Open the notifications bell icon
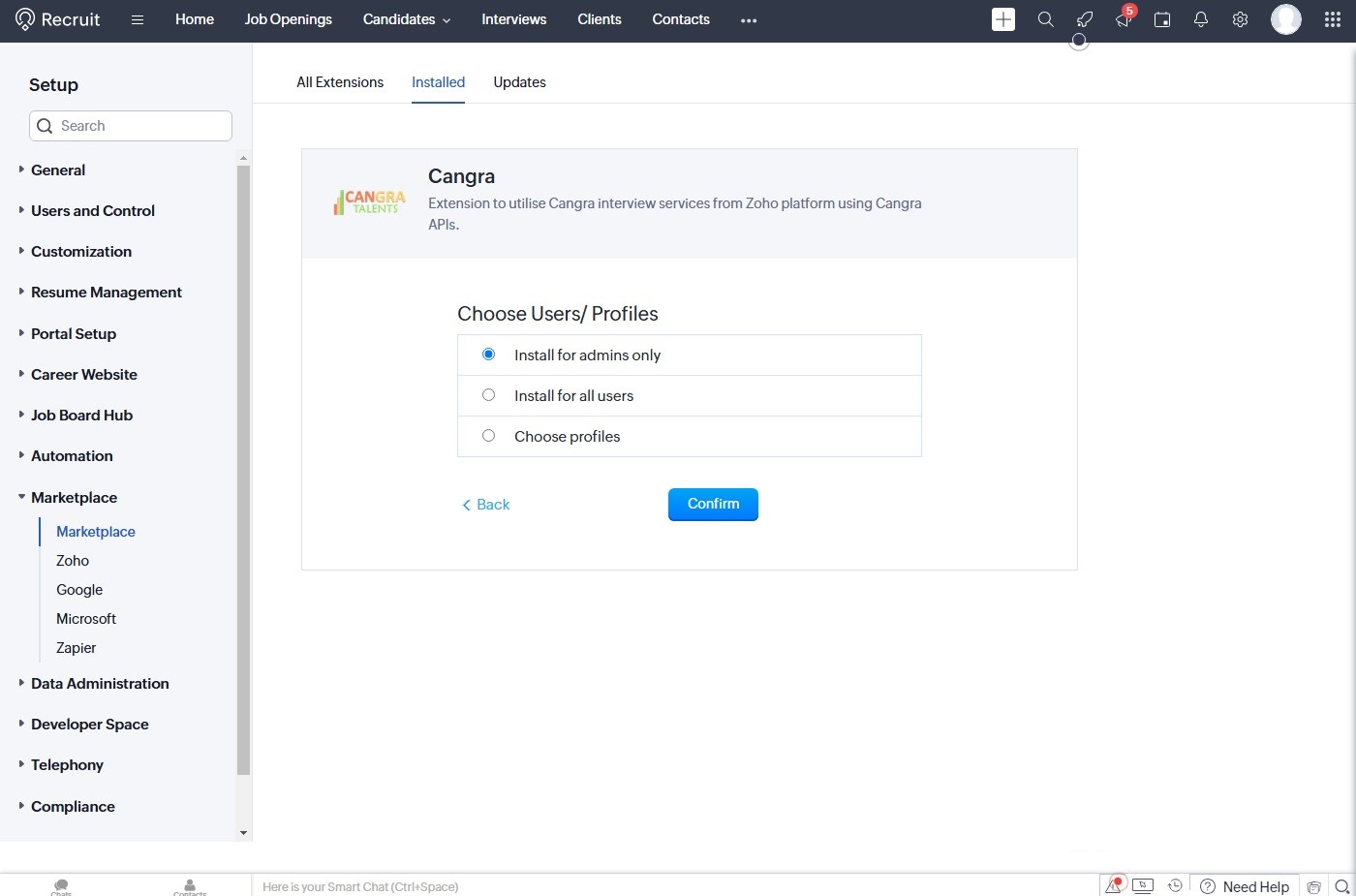Screen dimensions: 1356x896 tap(1201, 19)
